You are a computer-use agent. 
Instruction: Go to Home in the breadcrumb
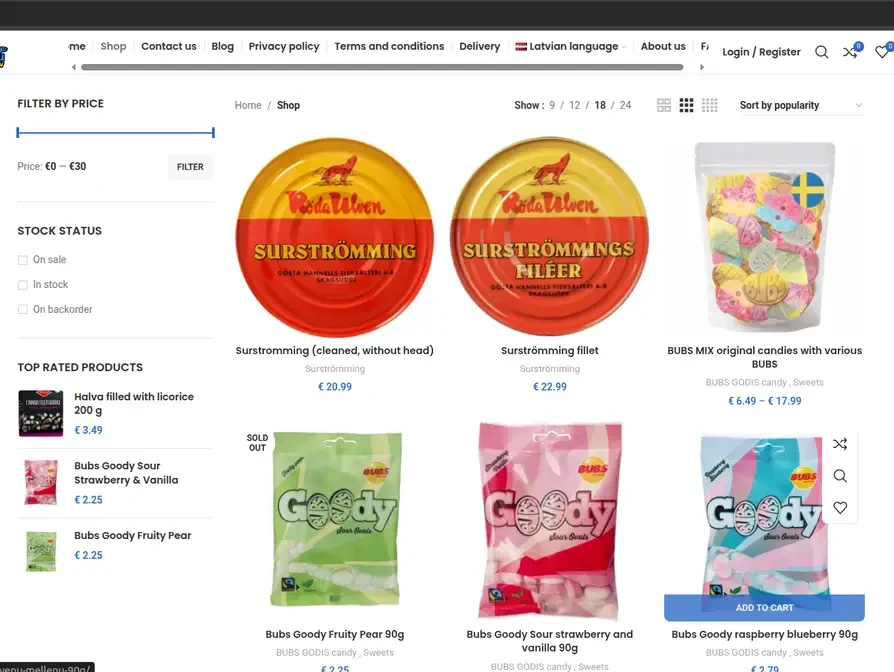click(248, 105)
